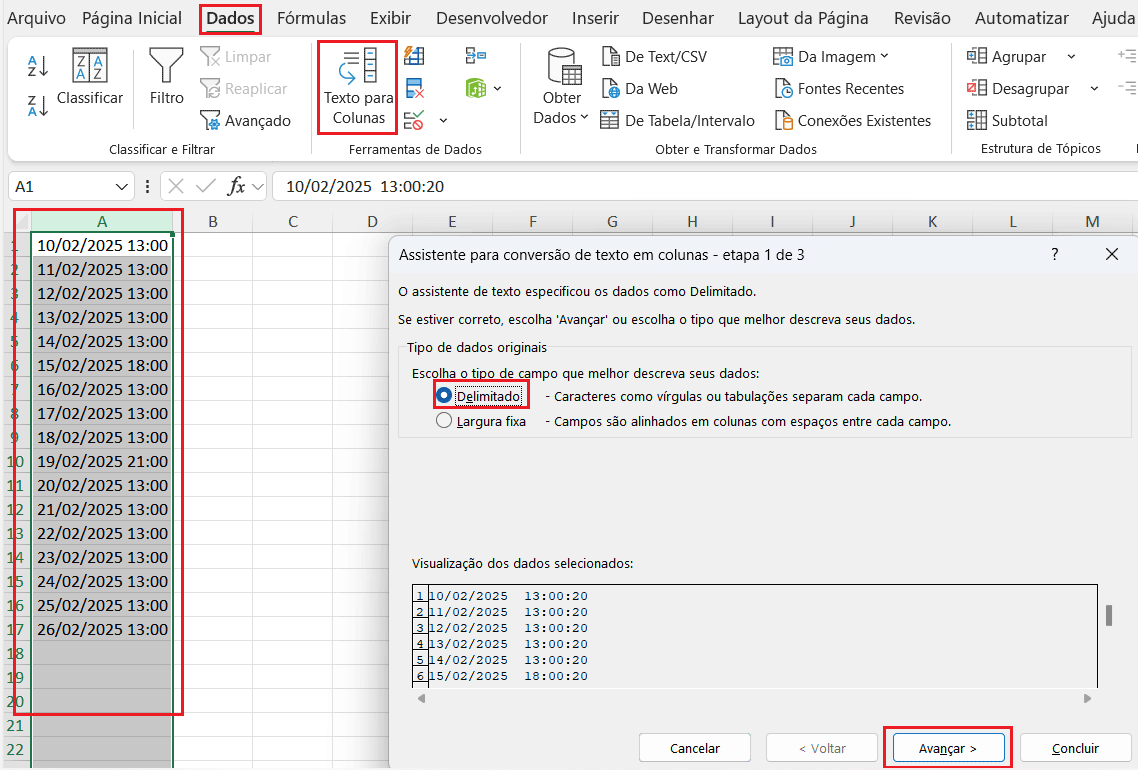
Task: Sort ascending with the A-Z icon
Action: coord(37,66)
